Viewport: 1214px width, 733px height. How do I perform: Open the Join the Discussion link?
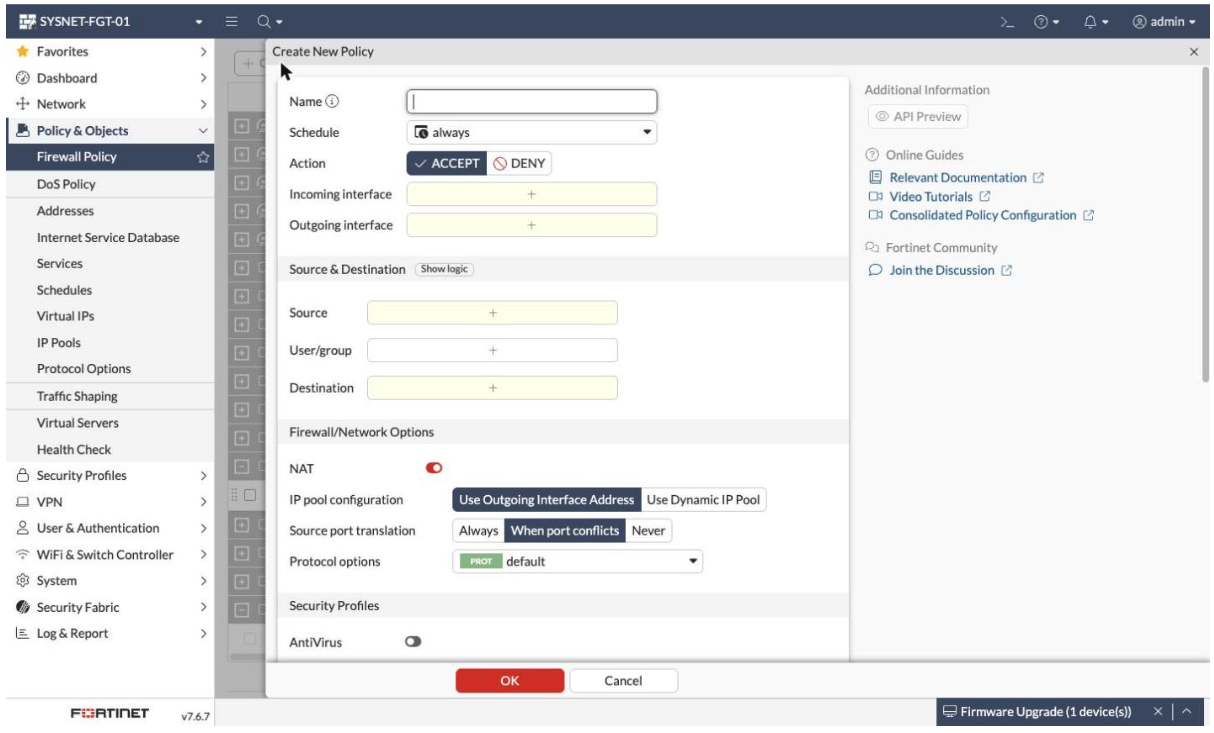click(x=941, y=271)
